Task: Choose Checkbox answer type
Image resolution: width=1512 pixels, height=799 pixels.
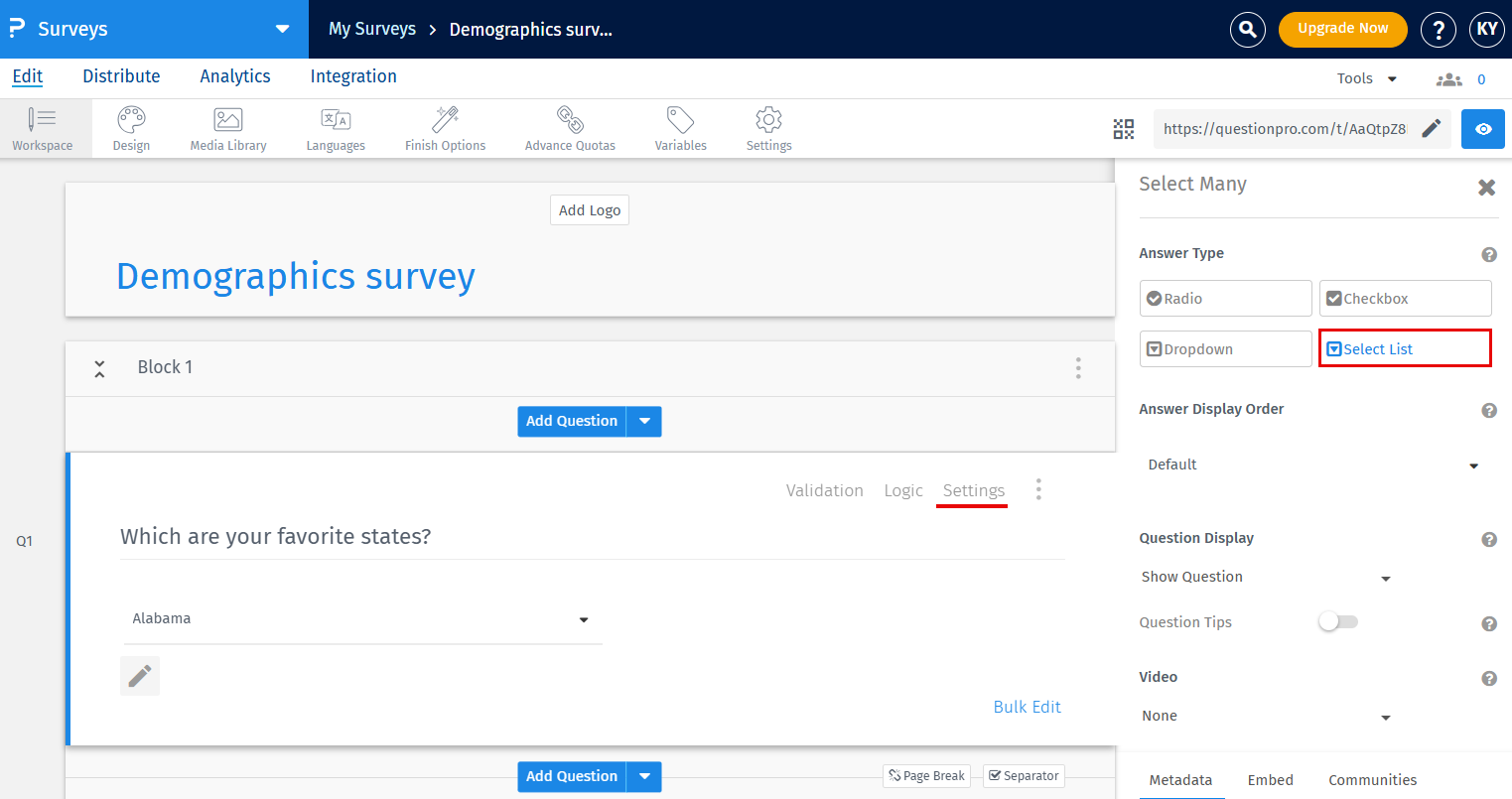Action: [x=1405, y=298]
